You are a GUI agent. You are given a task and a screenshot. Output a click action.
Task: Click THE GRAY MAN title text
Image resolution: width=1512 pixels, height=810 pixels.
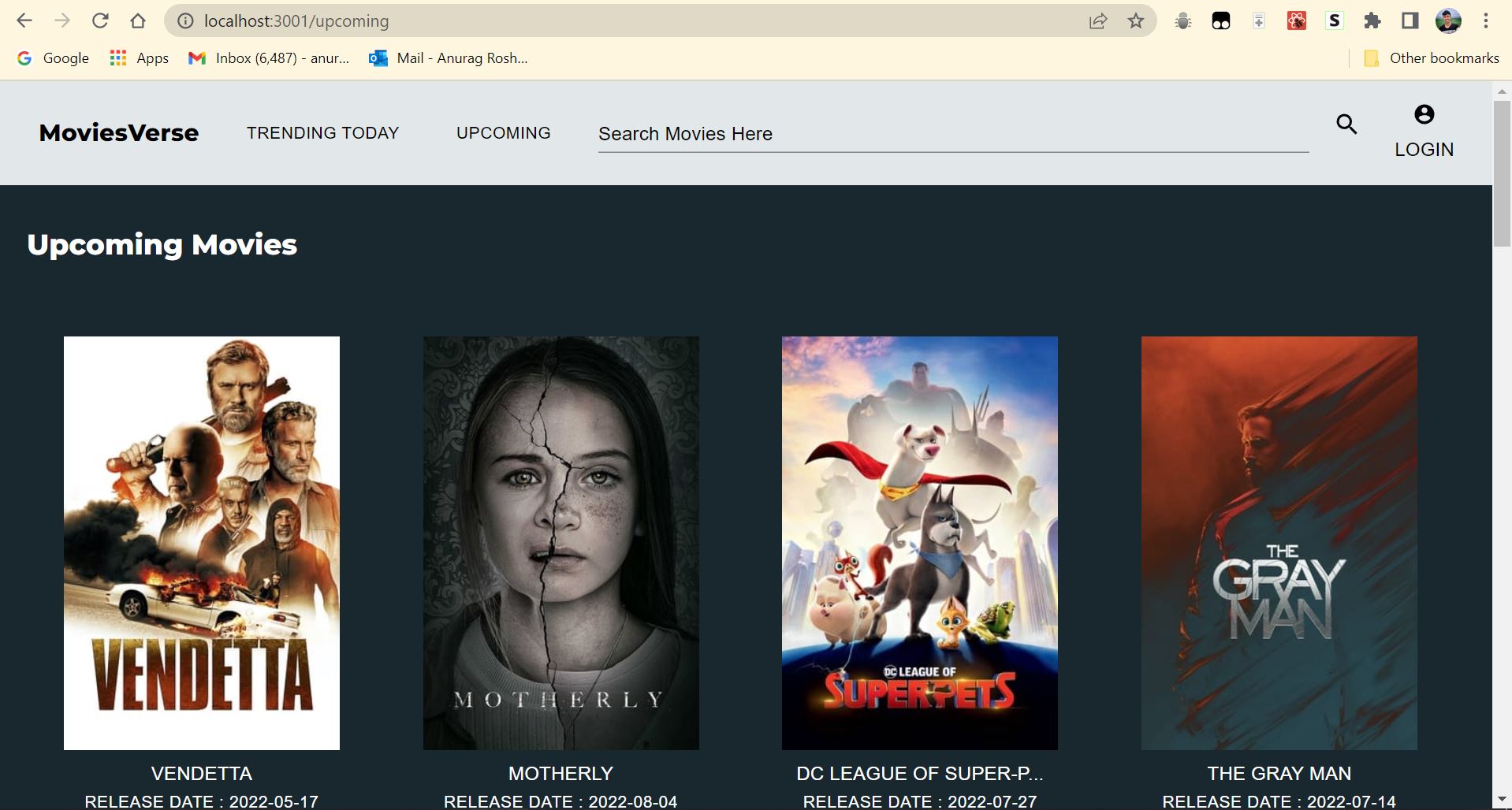pyautogui.click(x=1279, y=774)
